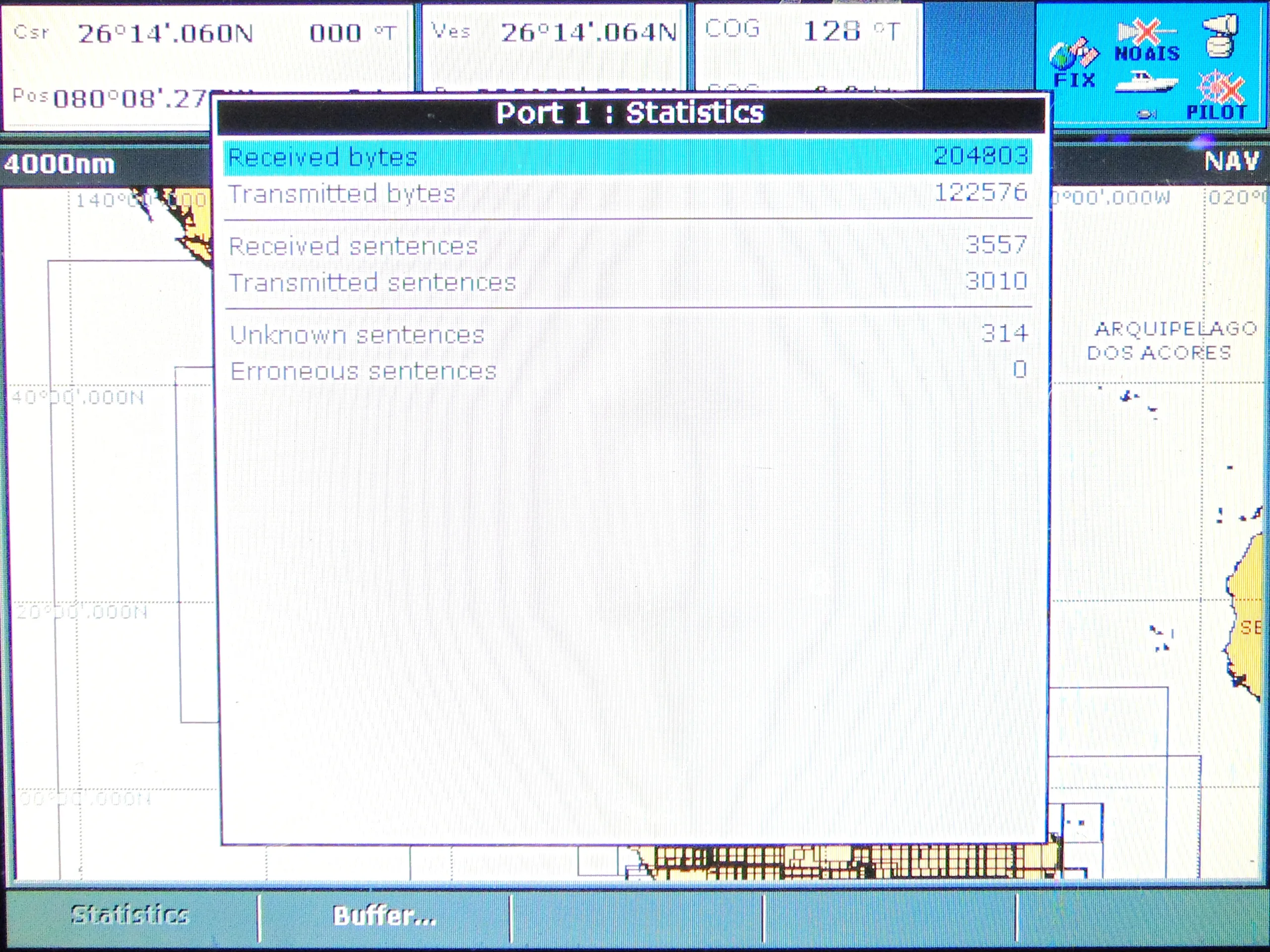This screenshot has width=1270, height=952.
Task: Click the NAV mode label
Action: [1232, 161]
